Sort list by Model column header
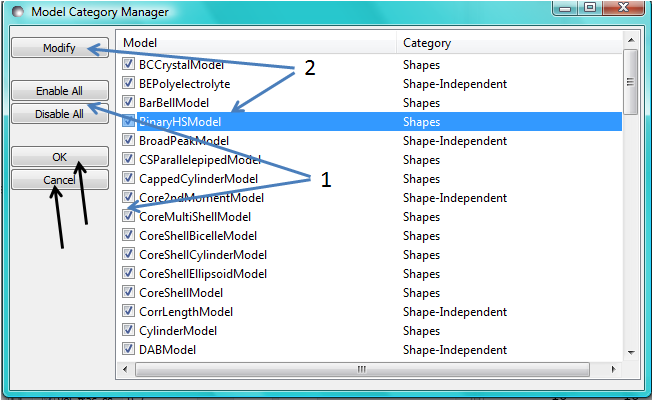Image resolution: width=653 pixels, height=401 pixels. [x=256, y=43]
